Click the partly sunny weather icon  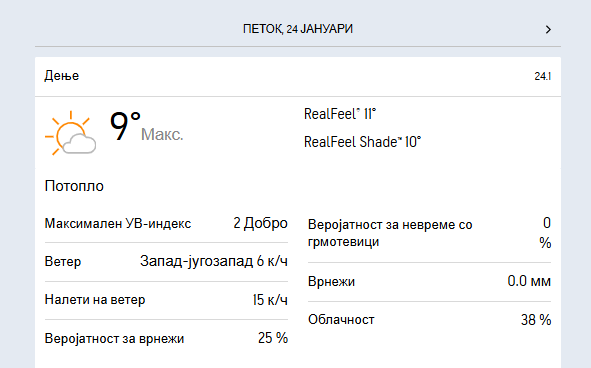click(70, 133)
